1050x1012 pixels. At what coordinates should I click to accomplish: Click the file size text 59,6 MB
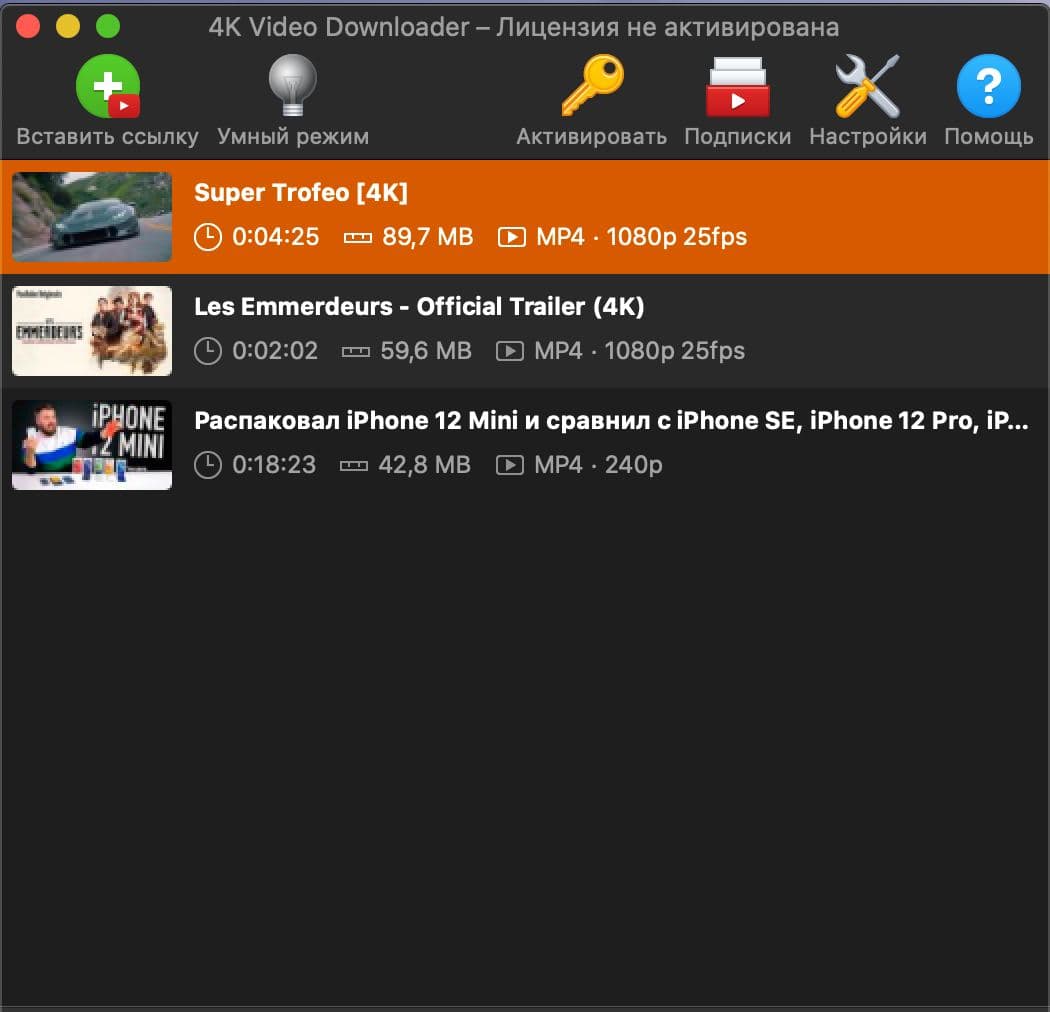[x=426, y=351]
